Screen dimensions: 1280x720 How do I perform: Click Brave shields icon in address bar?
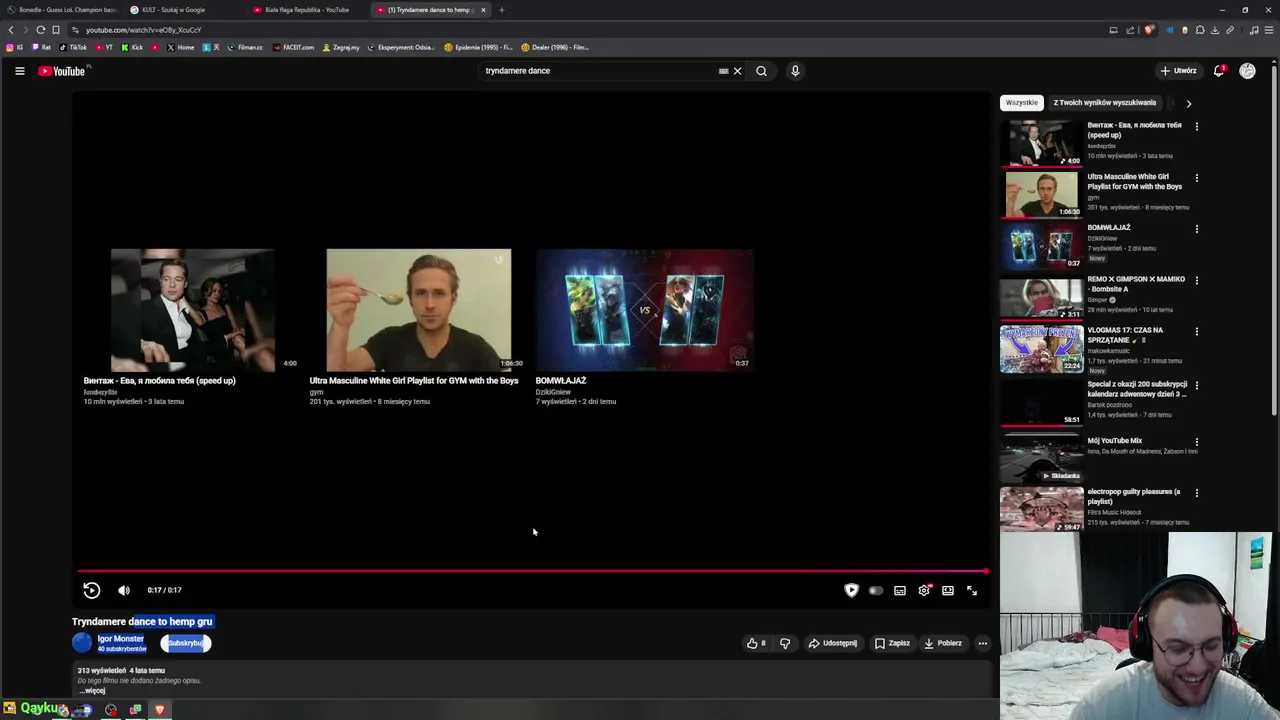coord(1149,30)
